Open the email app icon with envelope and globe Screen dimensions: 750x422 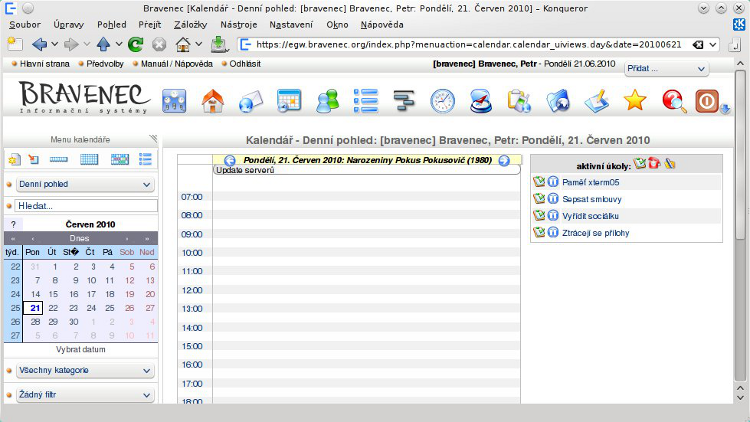pos(251,101)
